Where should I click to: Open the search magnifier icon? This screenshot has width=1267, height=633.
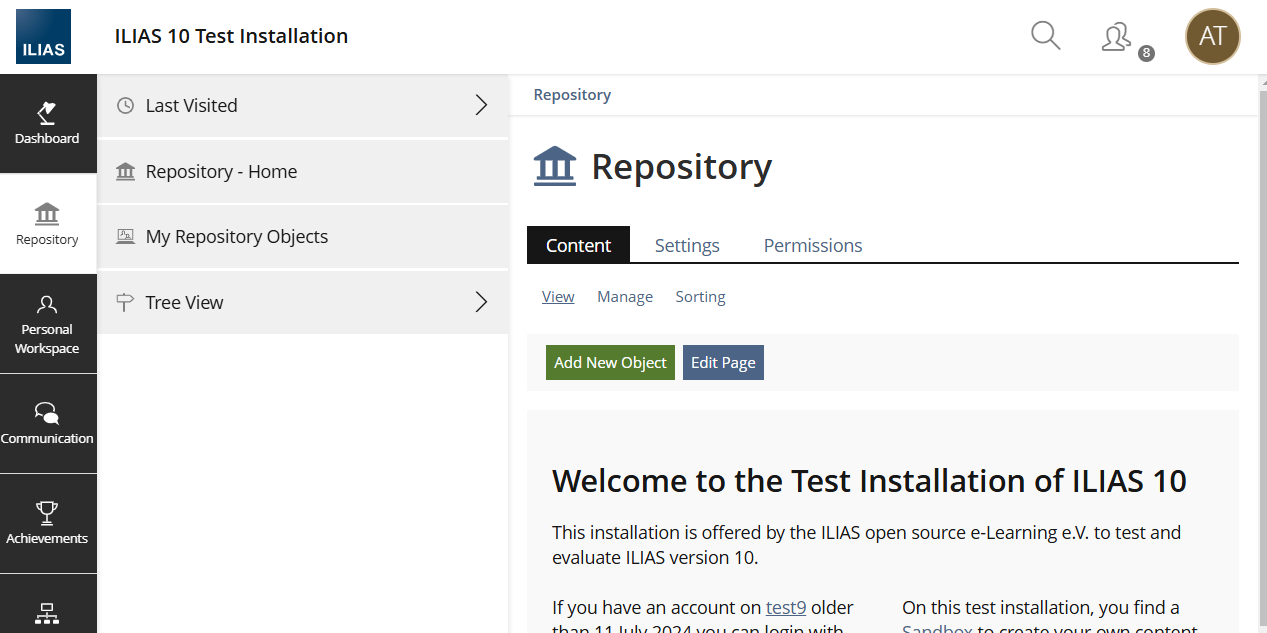[1045, 36]
